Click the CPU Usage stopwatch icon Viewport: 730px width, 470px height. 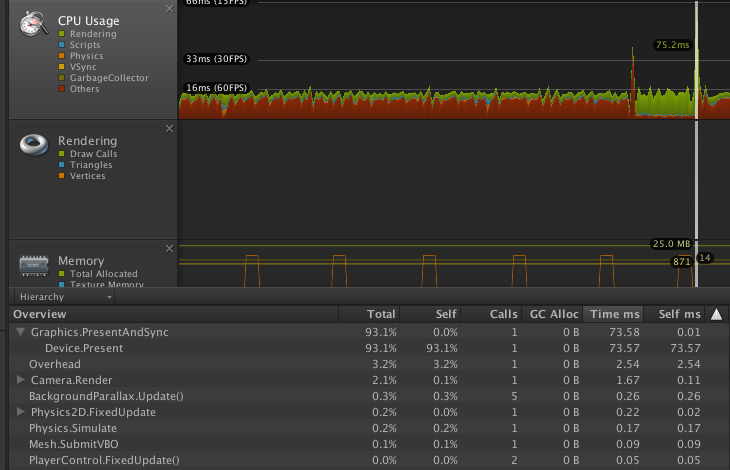point(34,24)
